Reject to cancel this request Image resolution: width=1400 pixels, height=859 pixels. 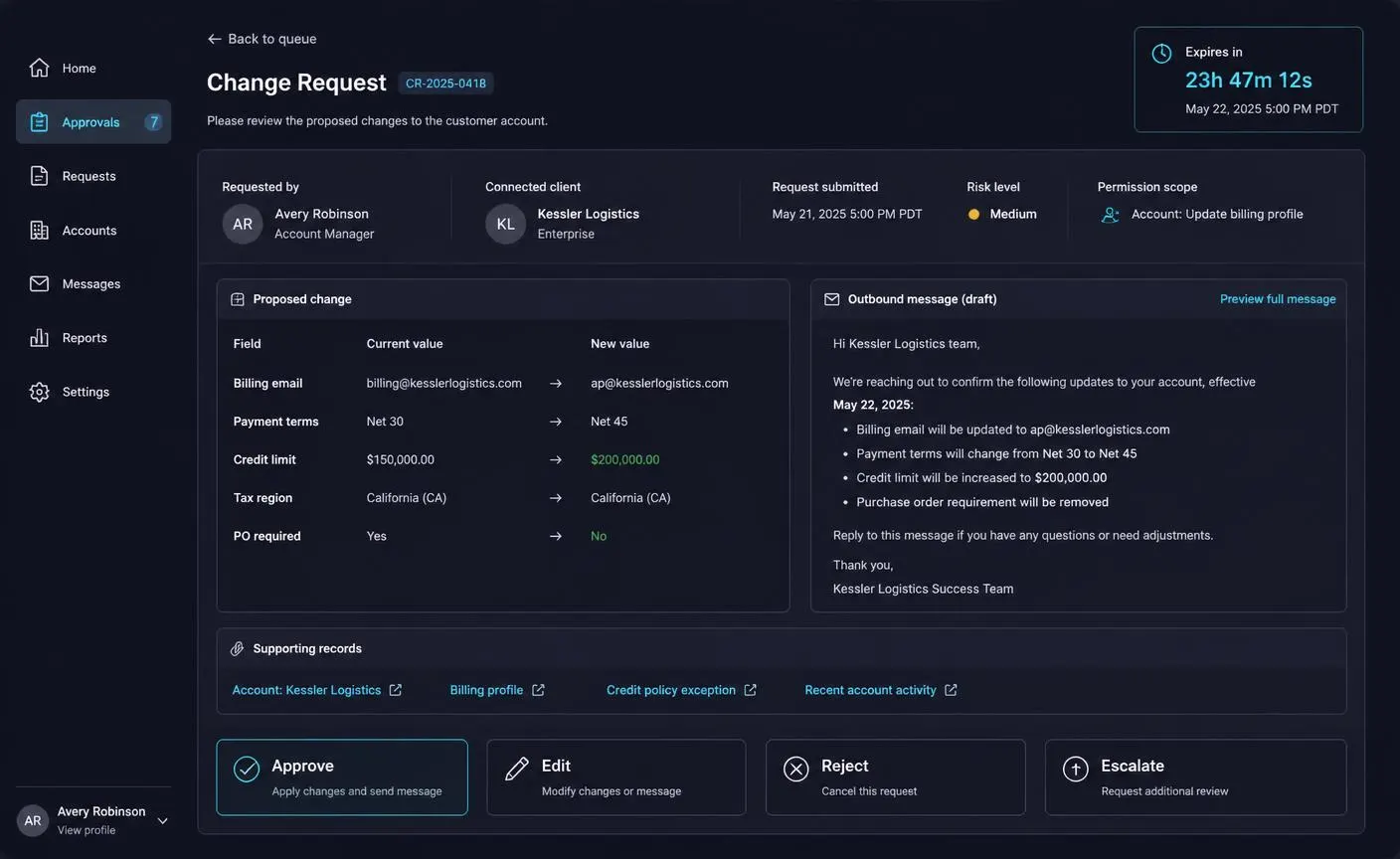coord(896,777)
